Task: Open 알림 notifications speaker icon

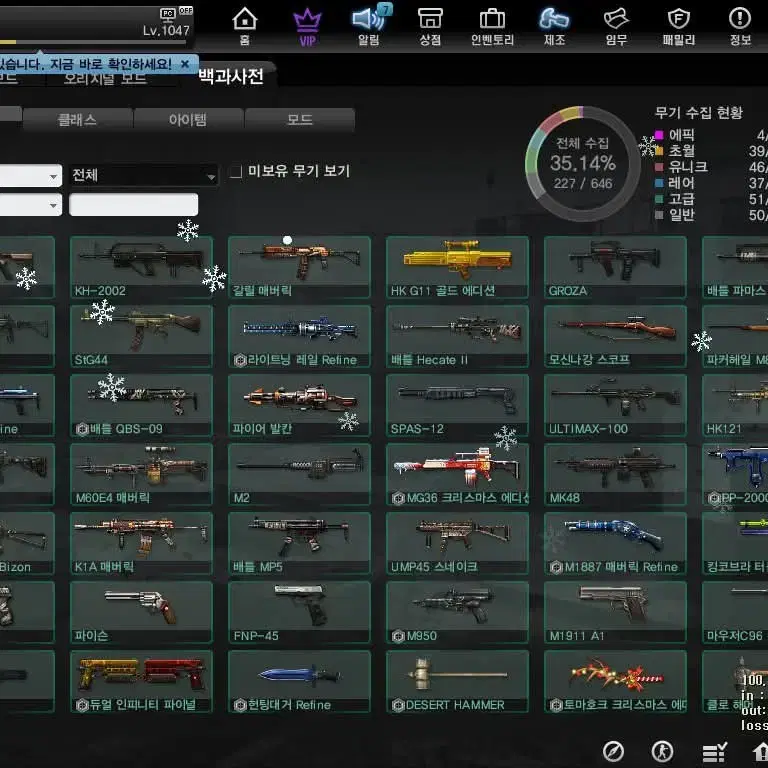Action: (369, 27)
